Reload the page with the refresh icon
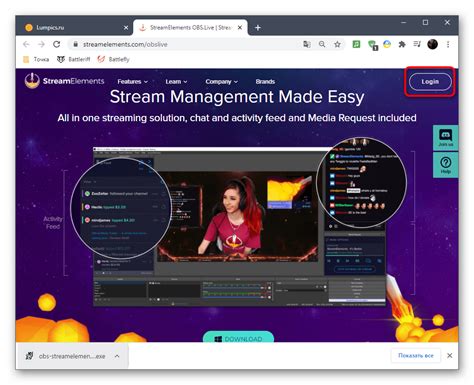 [57, 44]
